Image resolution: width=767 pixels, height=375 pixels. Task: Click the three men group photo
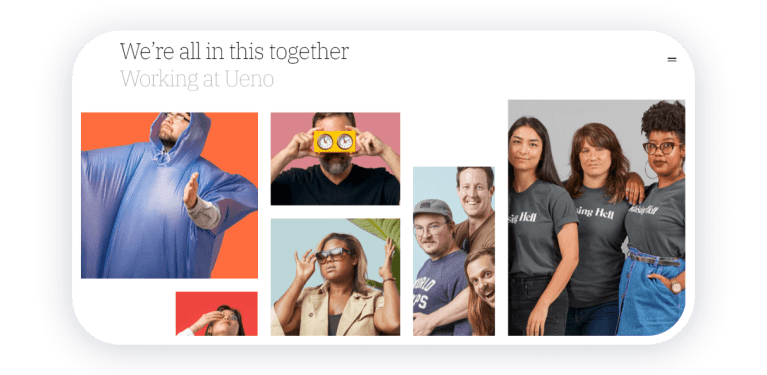(453, 251)
